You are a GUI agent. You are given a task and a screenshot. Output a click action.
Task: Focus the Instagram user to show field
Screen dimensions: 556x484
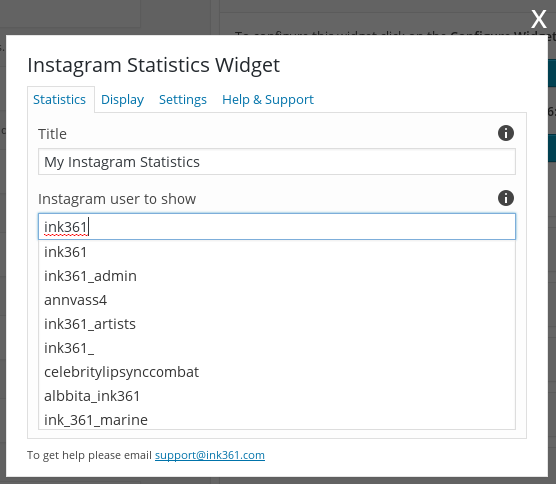[277, 227]
